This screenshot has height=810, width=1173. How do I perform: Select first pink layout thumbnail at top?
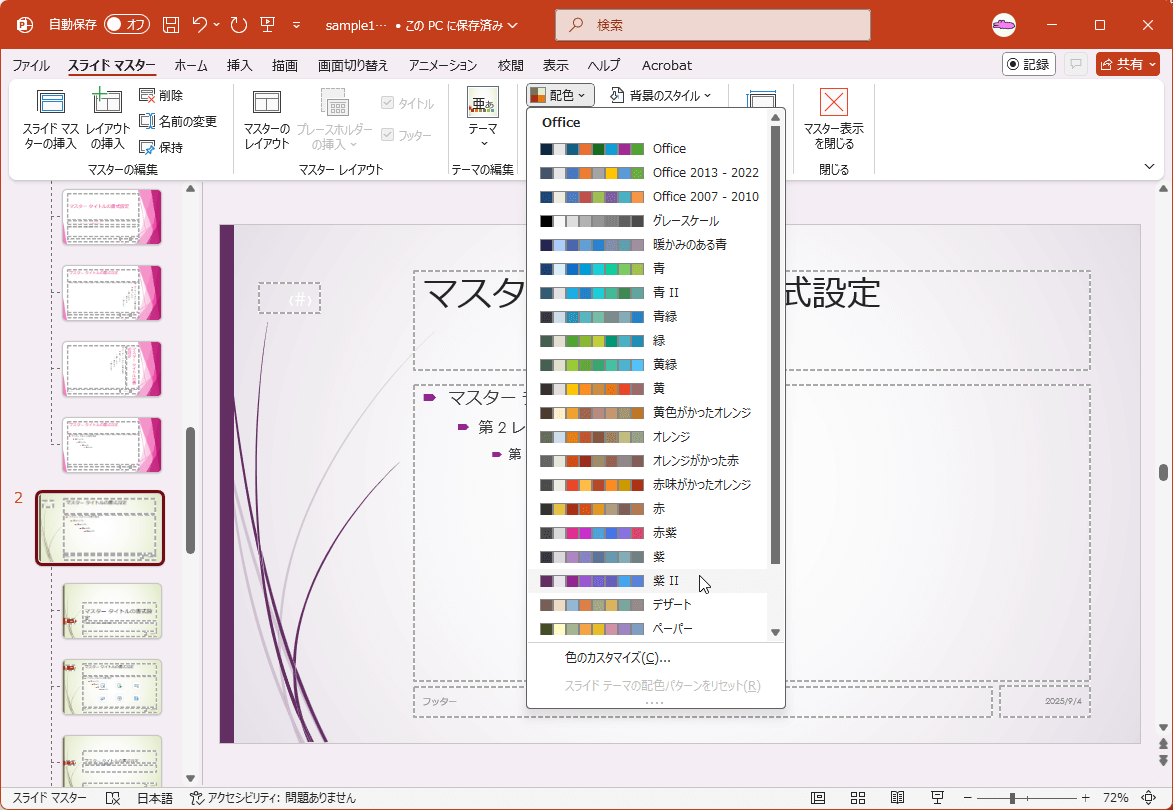tap(111, 217)
